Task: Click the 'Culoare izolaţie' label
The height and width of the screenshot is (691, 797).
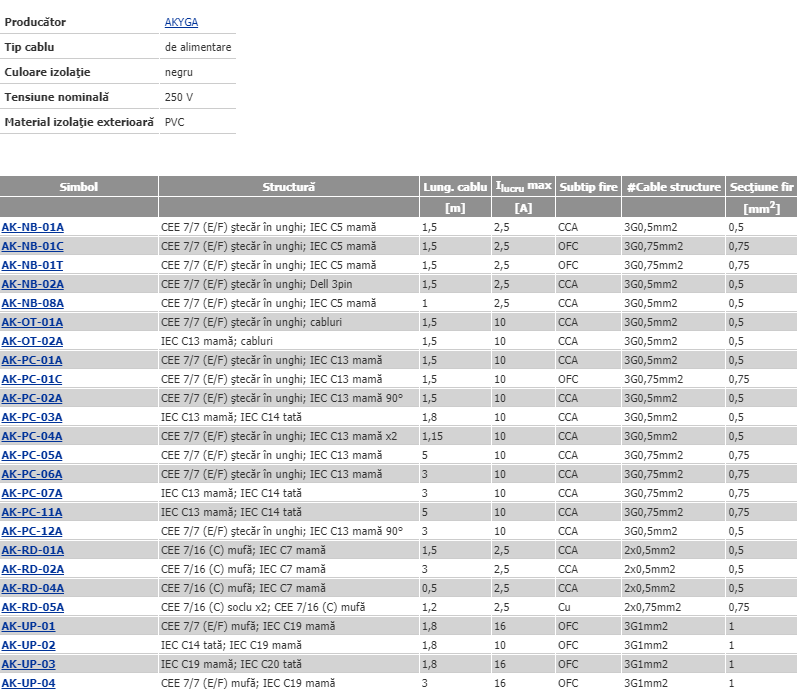Action: [x=47, y=72]
